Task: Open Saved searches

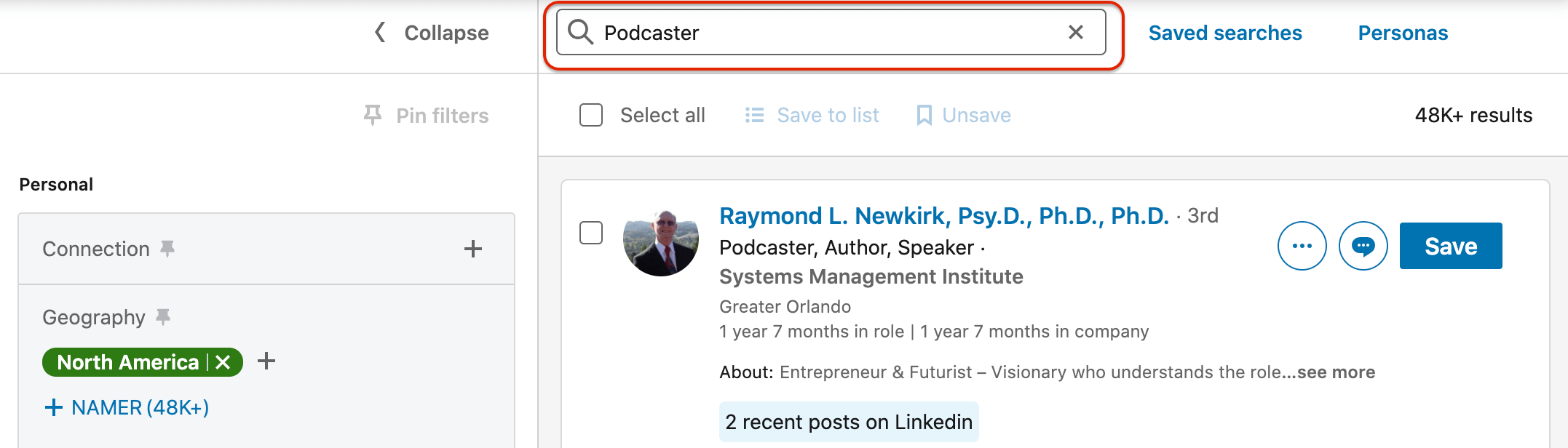Action: [1224, 33]
